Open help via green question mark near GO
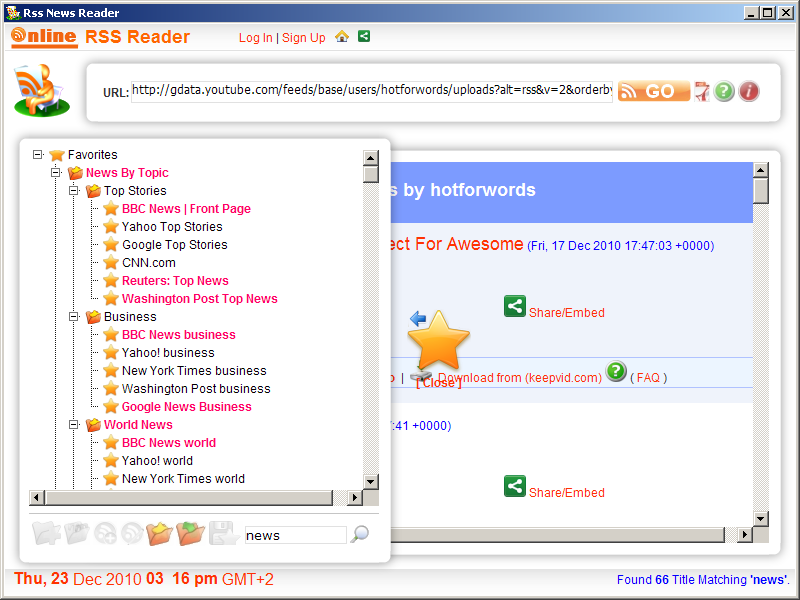 (x=724, y=91)
